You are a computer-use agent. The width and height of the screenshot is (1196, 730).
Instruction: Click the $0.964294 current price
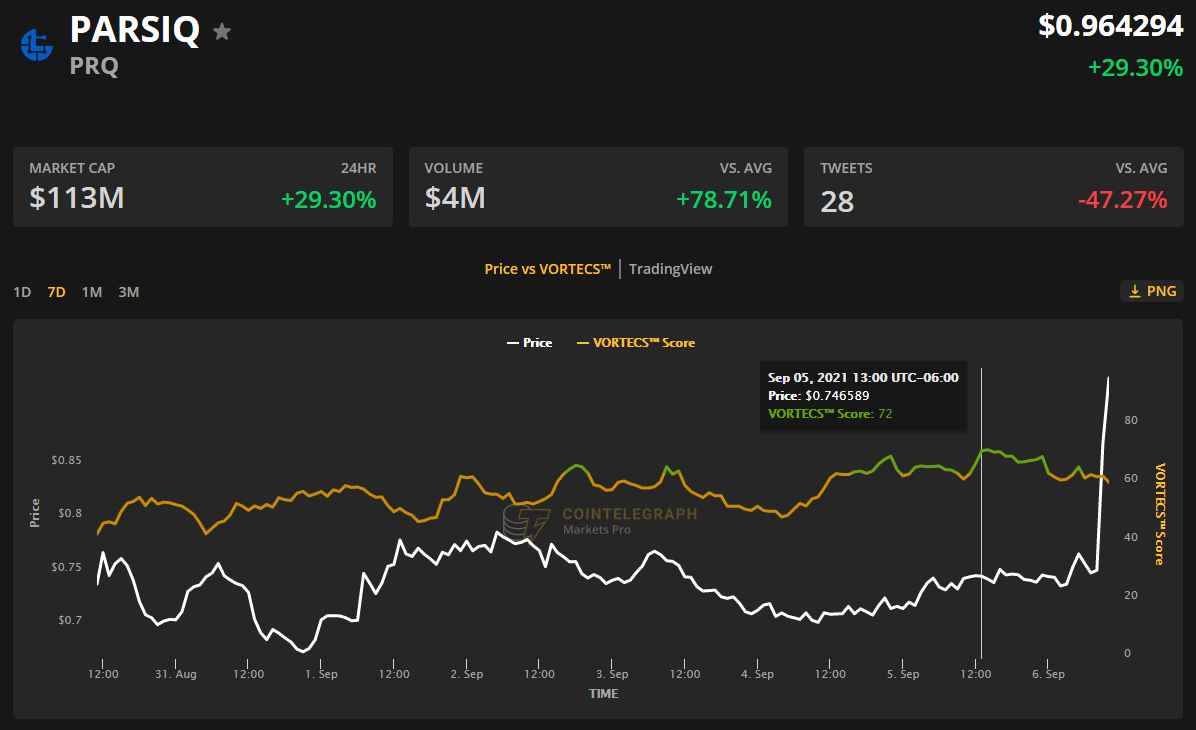[1110, 27]
